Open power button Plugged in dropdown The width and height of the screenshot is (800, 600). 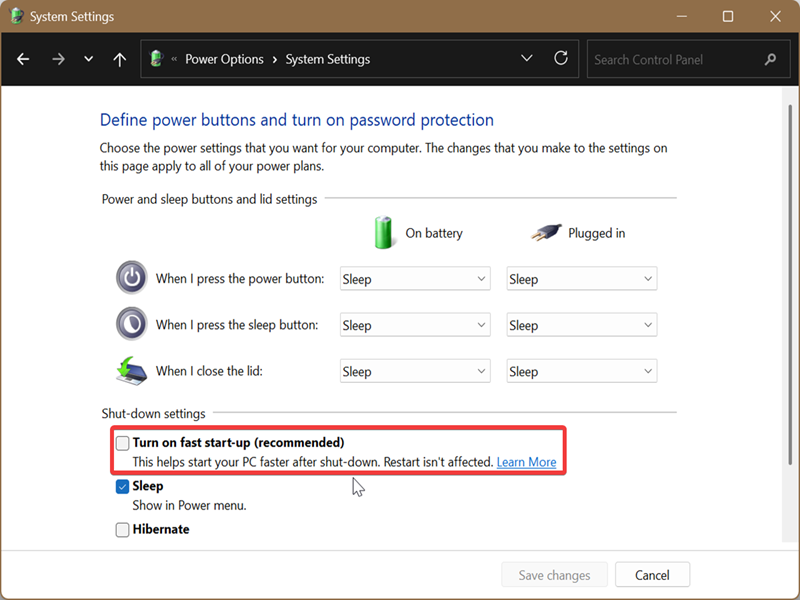582,279
